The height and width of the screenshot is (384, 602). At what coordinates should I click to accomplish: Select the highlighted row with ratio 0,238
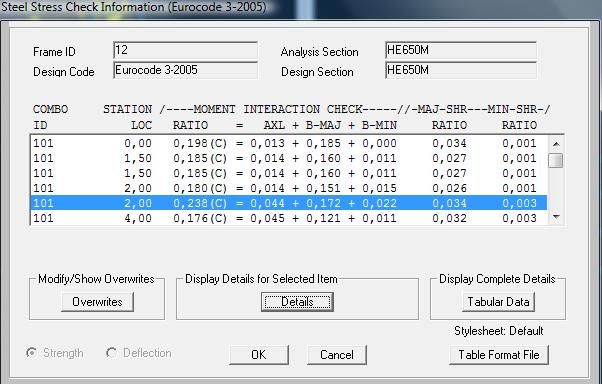pyautogui.click(x=289, y=203)
